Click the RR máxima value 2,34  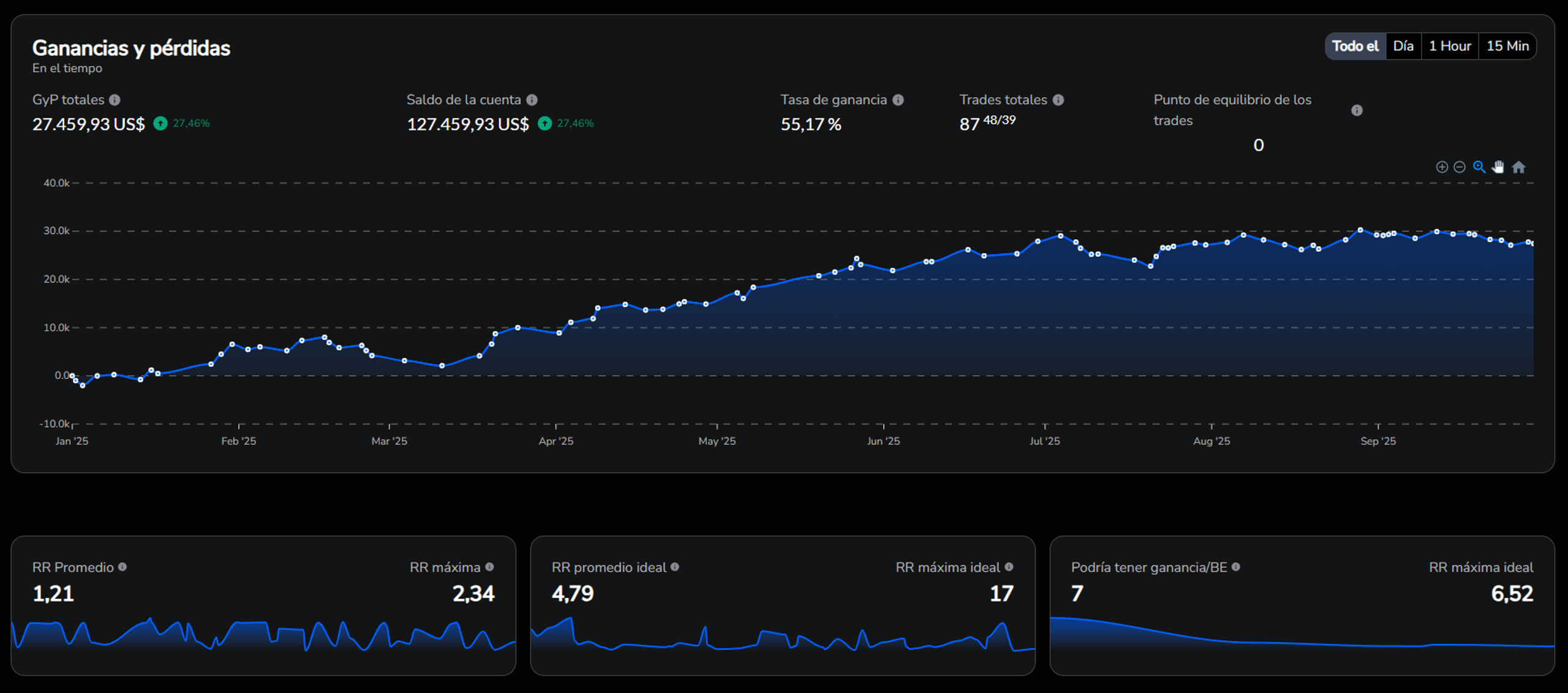473,593
